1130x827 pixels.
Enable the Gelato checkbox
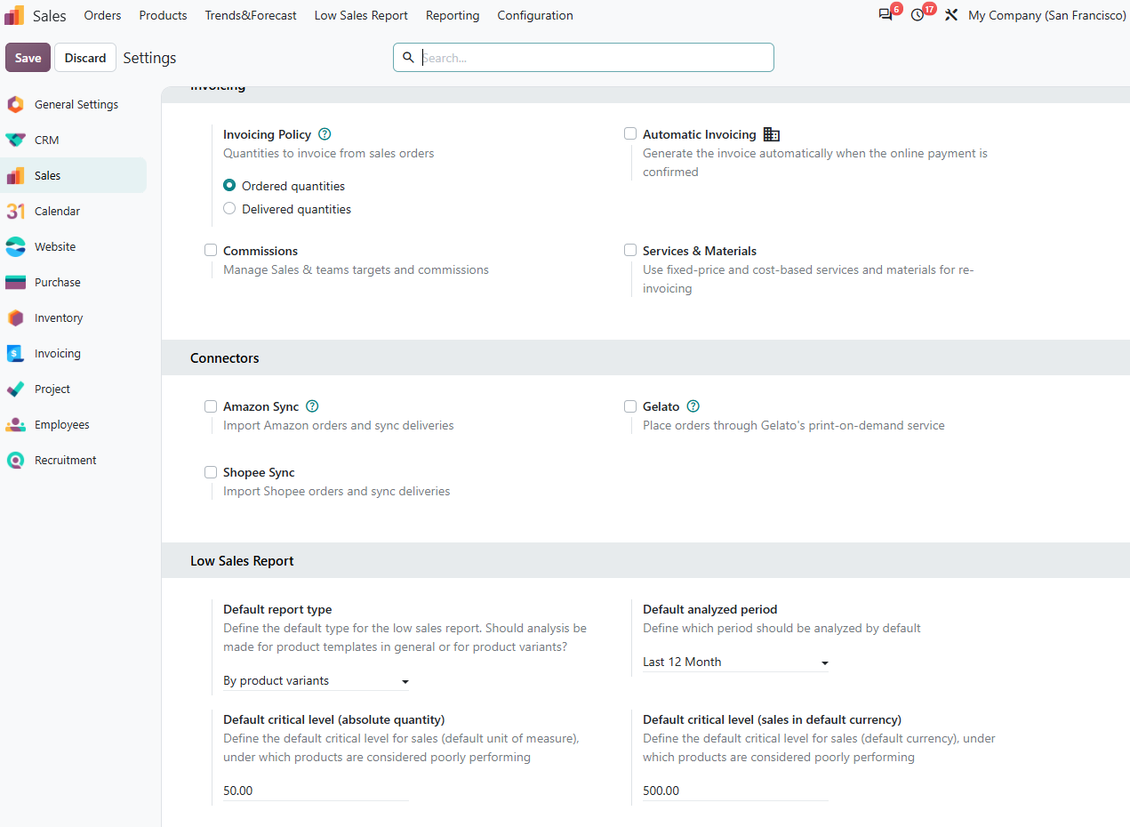(x=630, y=406)
